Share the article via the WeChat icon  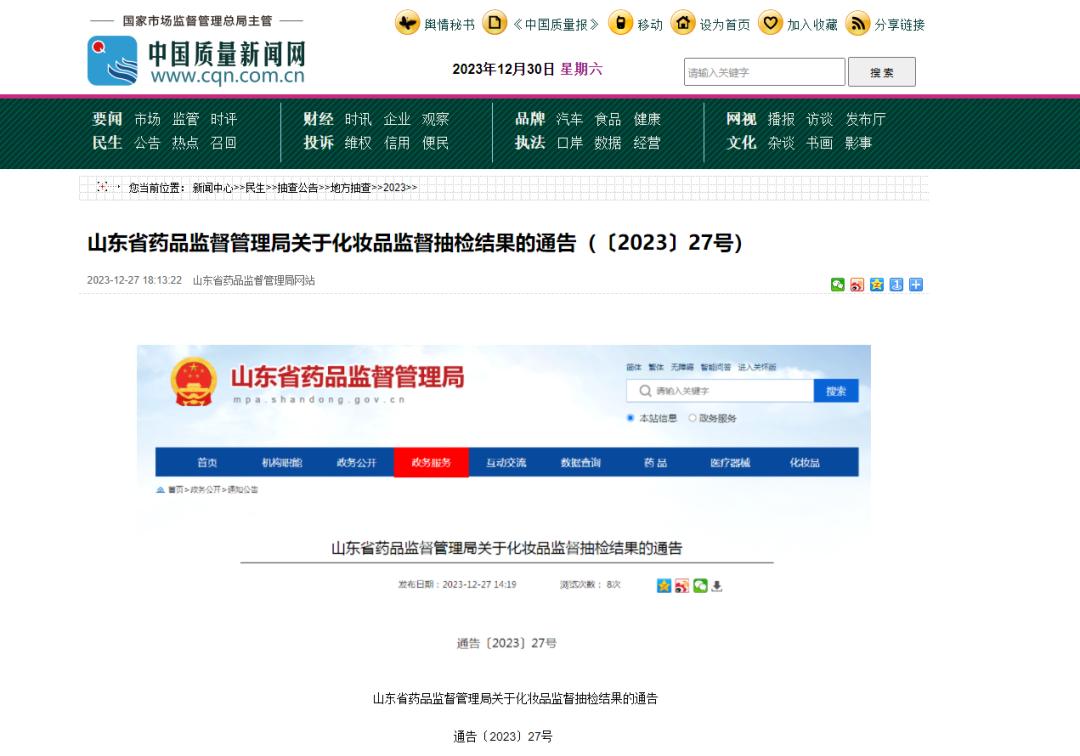838,284
